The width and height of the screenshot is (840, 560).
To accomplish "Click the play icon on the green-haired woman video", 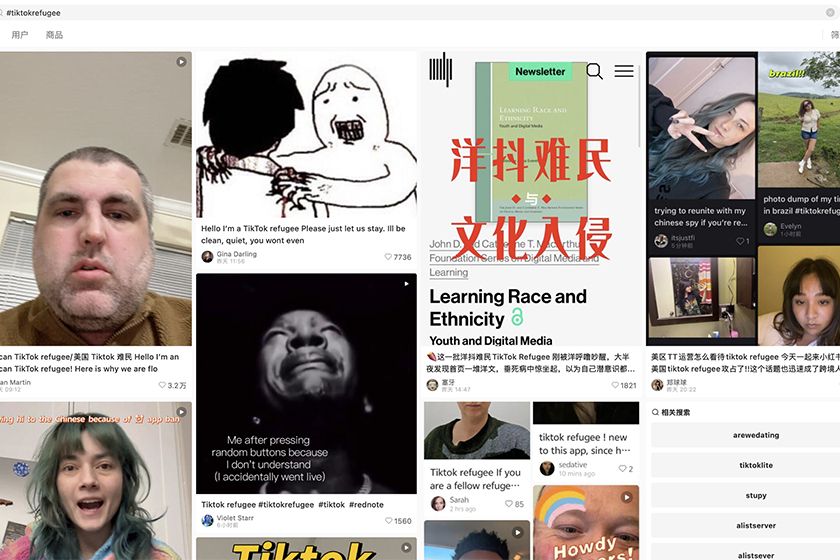I will (181, 412).
